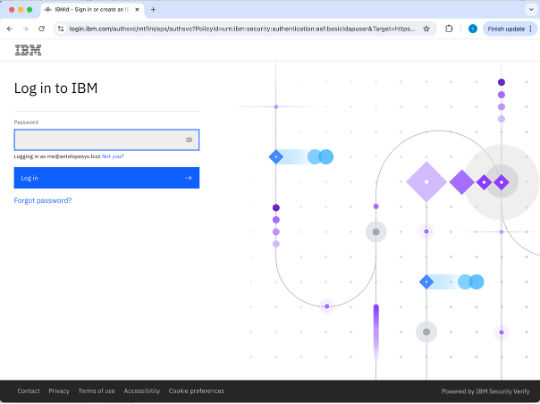Open the Contact footer link

coord(29,391)
